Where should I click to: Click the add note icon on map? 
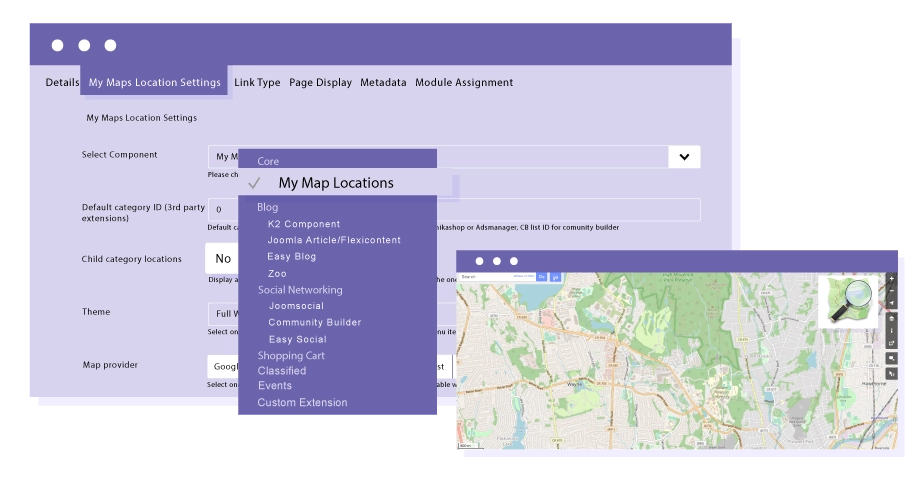pos(891,358)
